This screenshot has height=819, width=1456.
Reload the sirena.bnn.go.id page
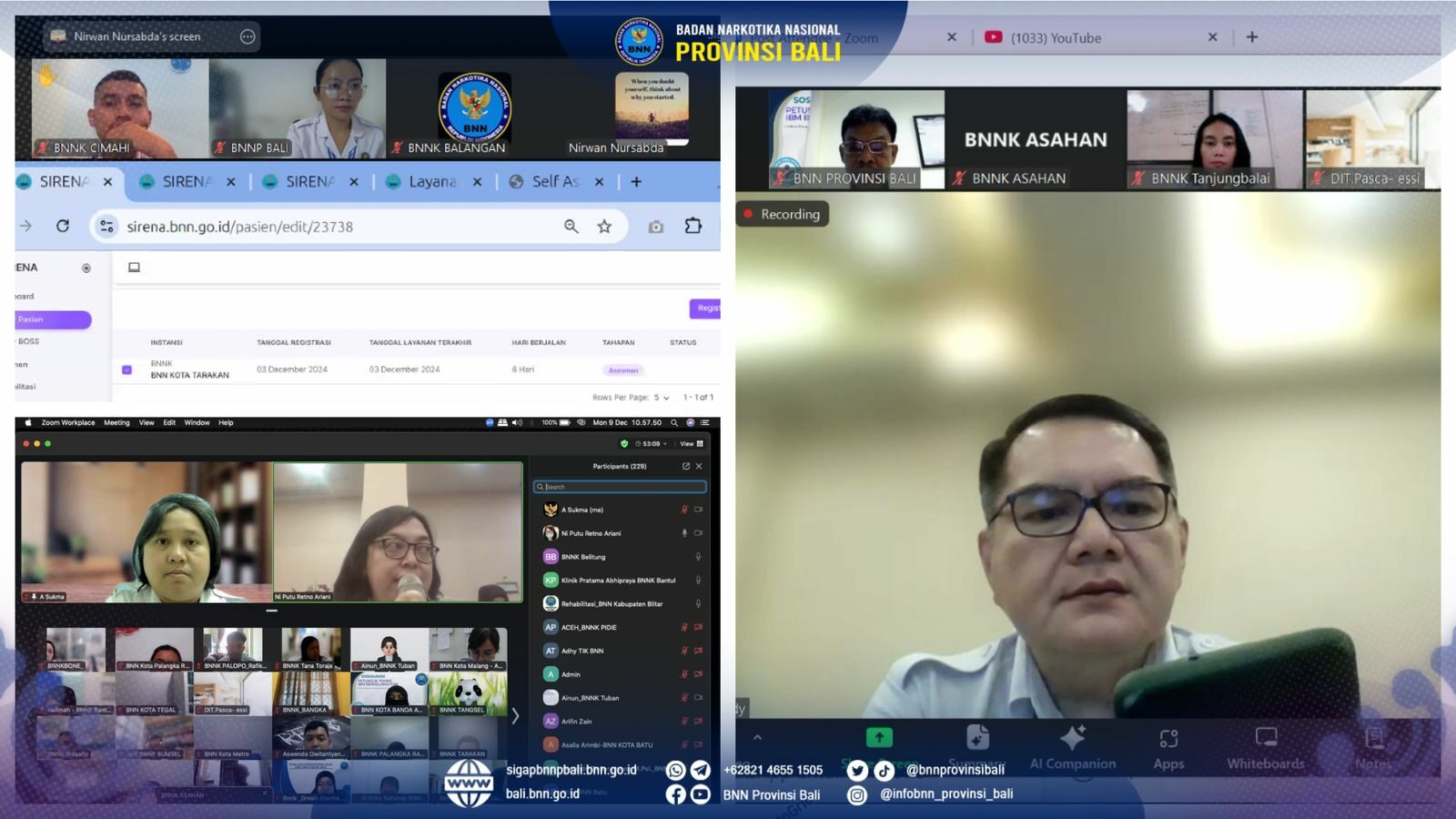[63, 226]
